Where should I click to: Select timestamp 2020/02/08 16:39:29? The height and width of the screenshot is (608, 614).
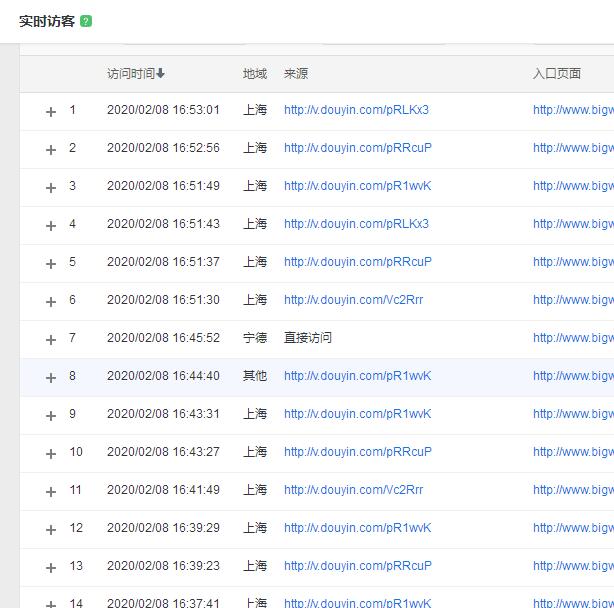click(163, 528)
